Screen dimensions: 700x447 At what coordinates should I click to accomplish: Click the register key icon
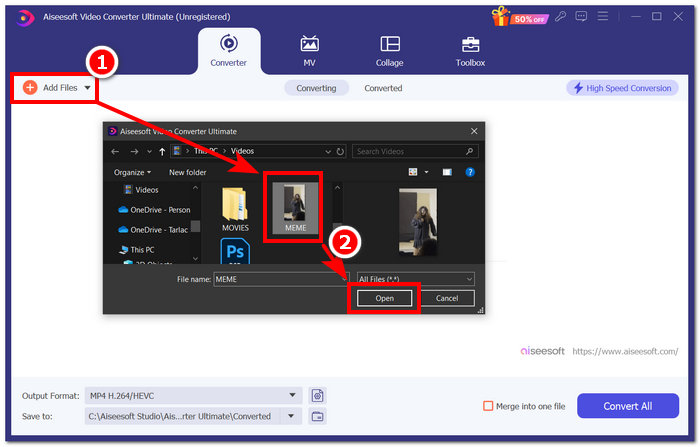(x=563, y=16)
